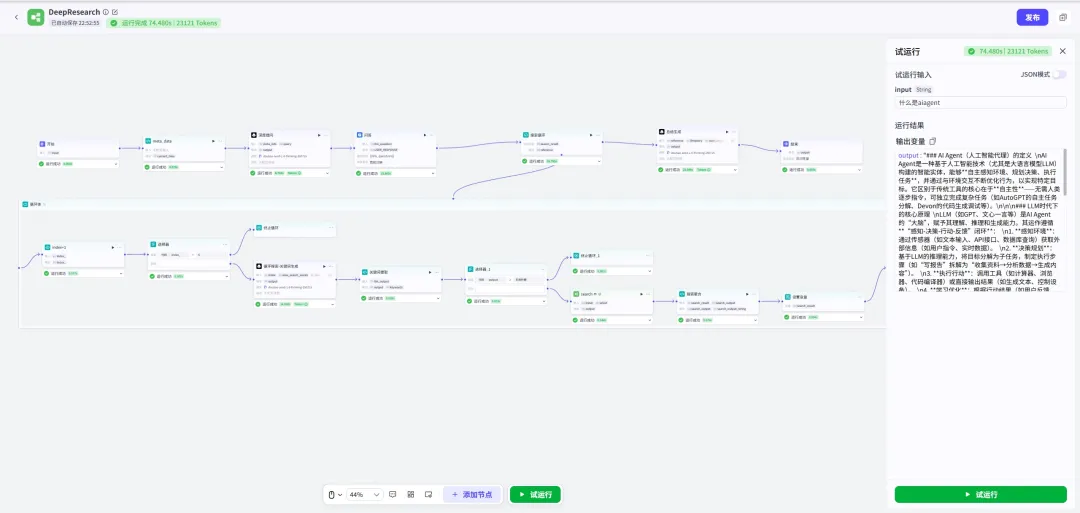Viewport: 1080px width, 513px height.
Task: Click the index+1 node icon
Action: point(47,247)
